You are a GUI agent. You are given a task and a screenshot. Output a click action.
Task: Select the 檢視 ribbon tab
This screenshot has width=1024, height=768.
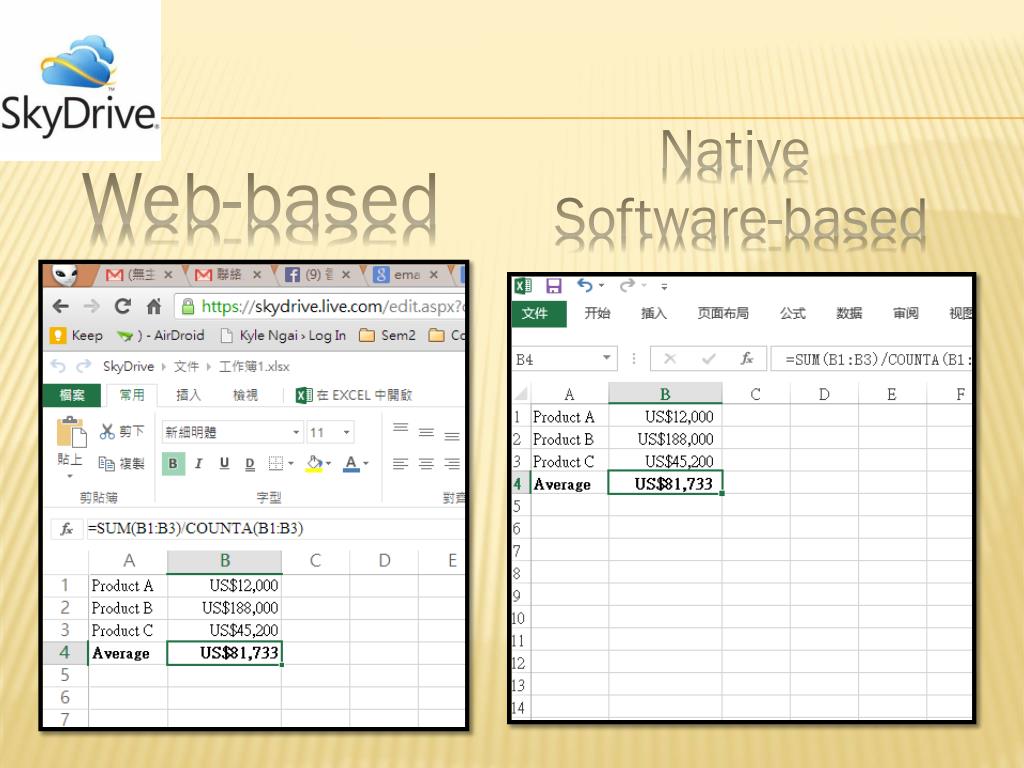[245, 395]
